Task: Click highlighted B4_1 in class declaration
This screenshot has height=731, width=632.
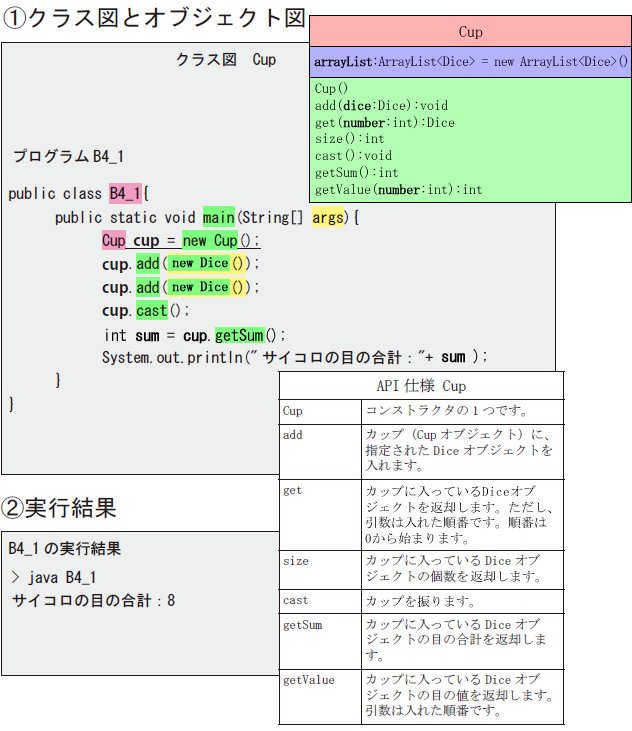Action: tap(125, 193)
